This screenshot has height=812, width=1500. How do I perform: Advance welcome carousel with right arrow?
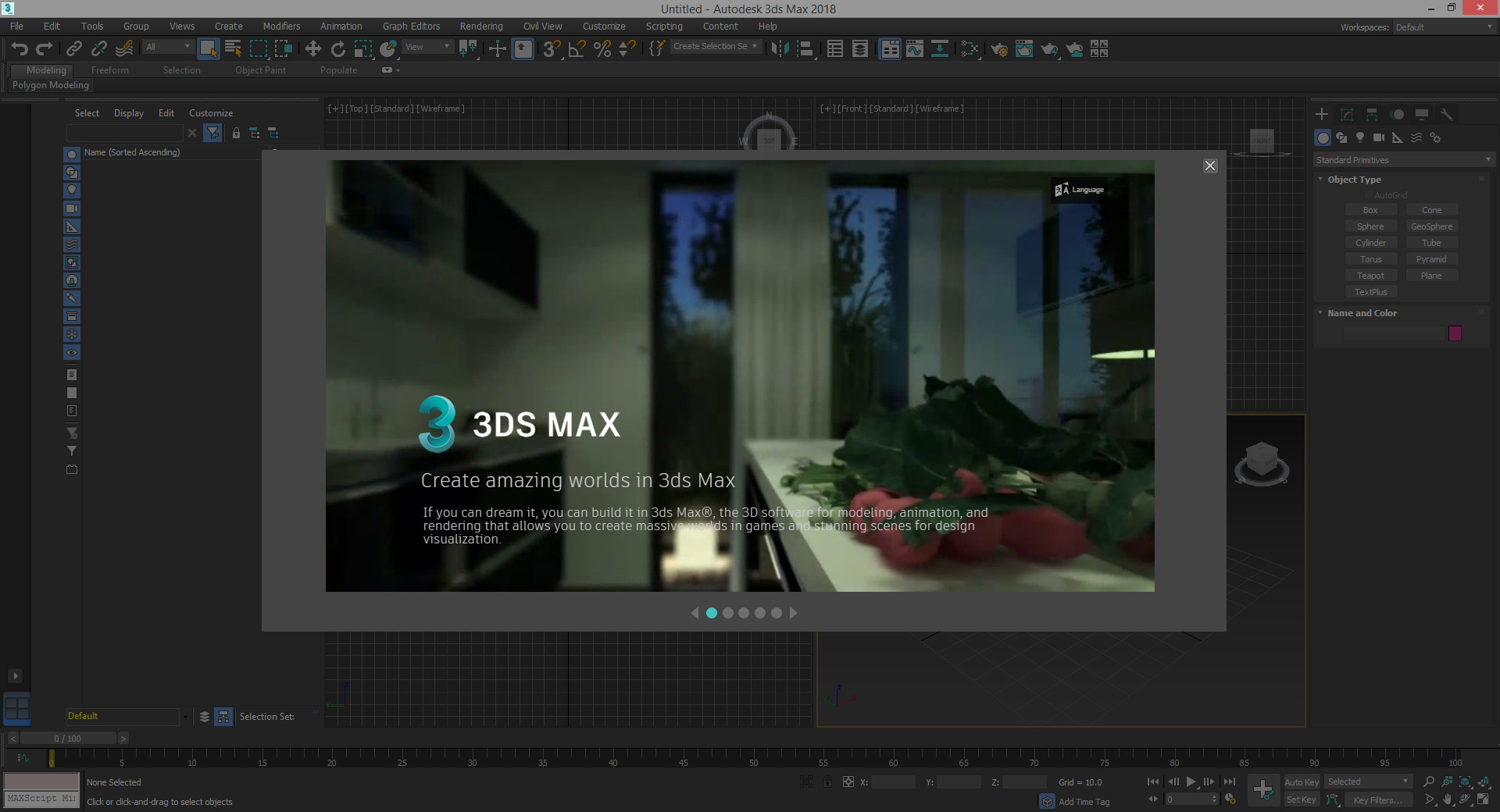coord(793,613)
